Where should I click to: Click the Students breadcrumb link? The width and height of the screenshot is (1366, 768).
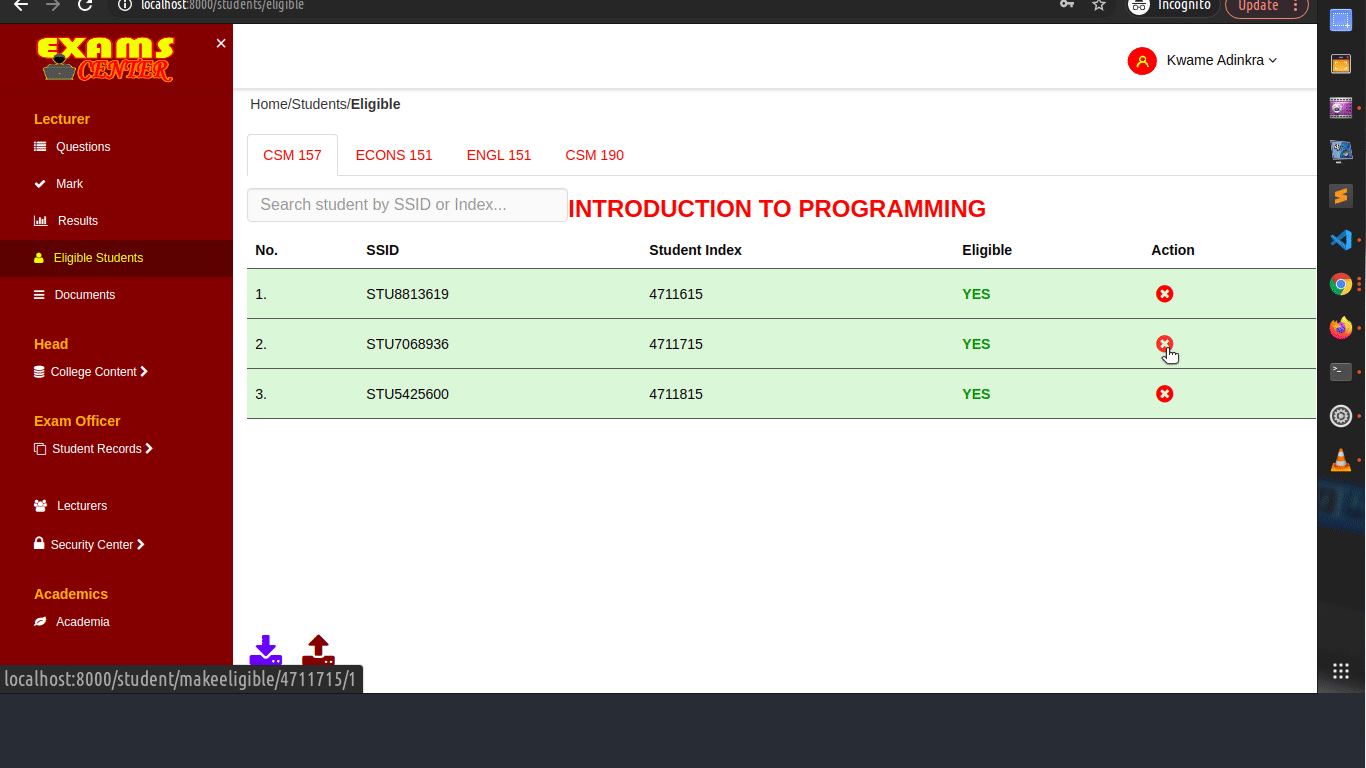tap(319, 104)
